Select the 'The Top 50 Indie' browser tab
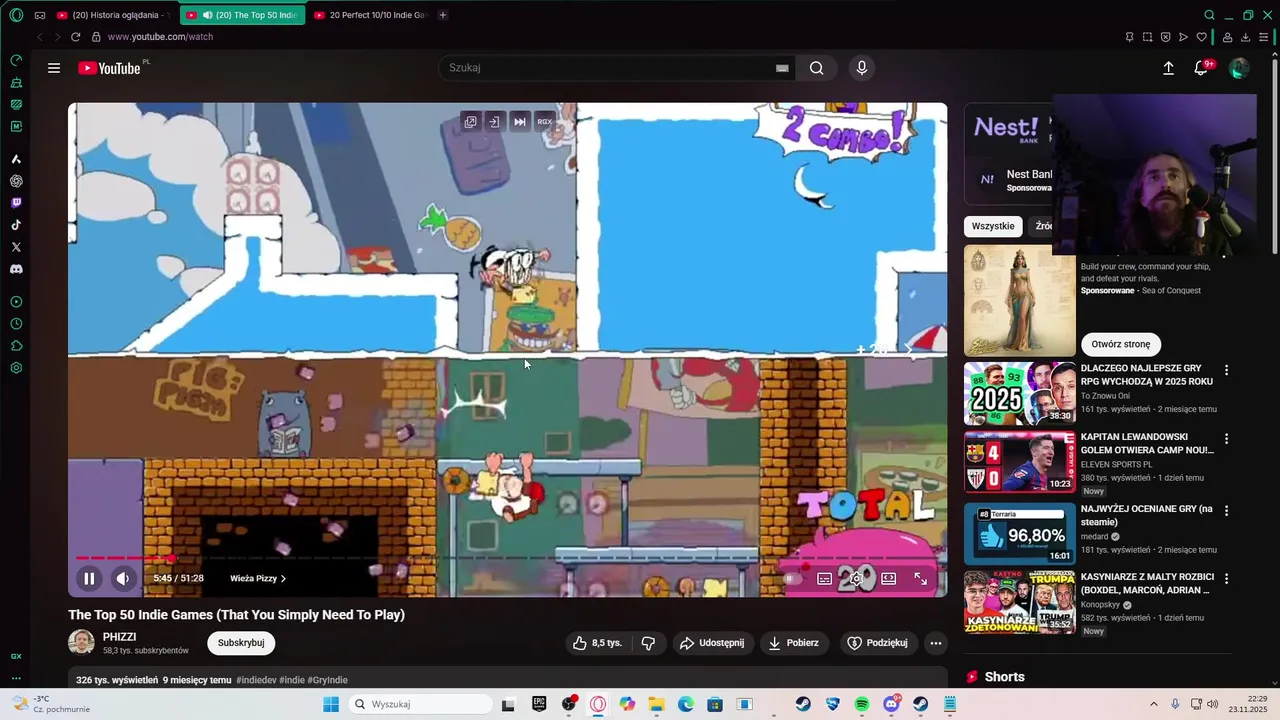This screenshot has width=1280, height=720. (x=243, y=15)
